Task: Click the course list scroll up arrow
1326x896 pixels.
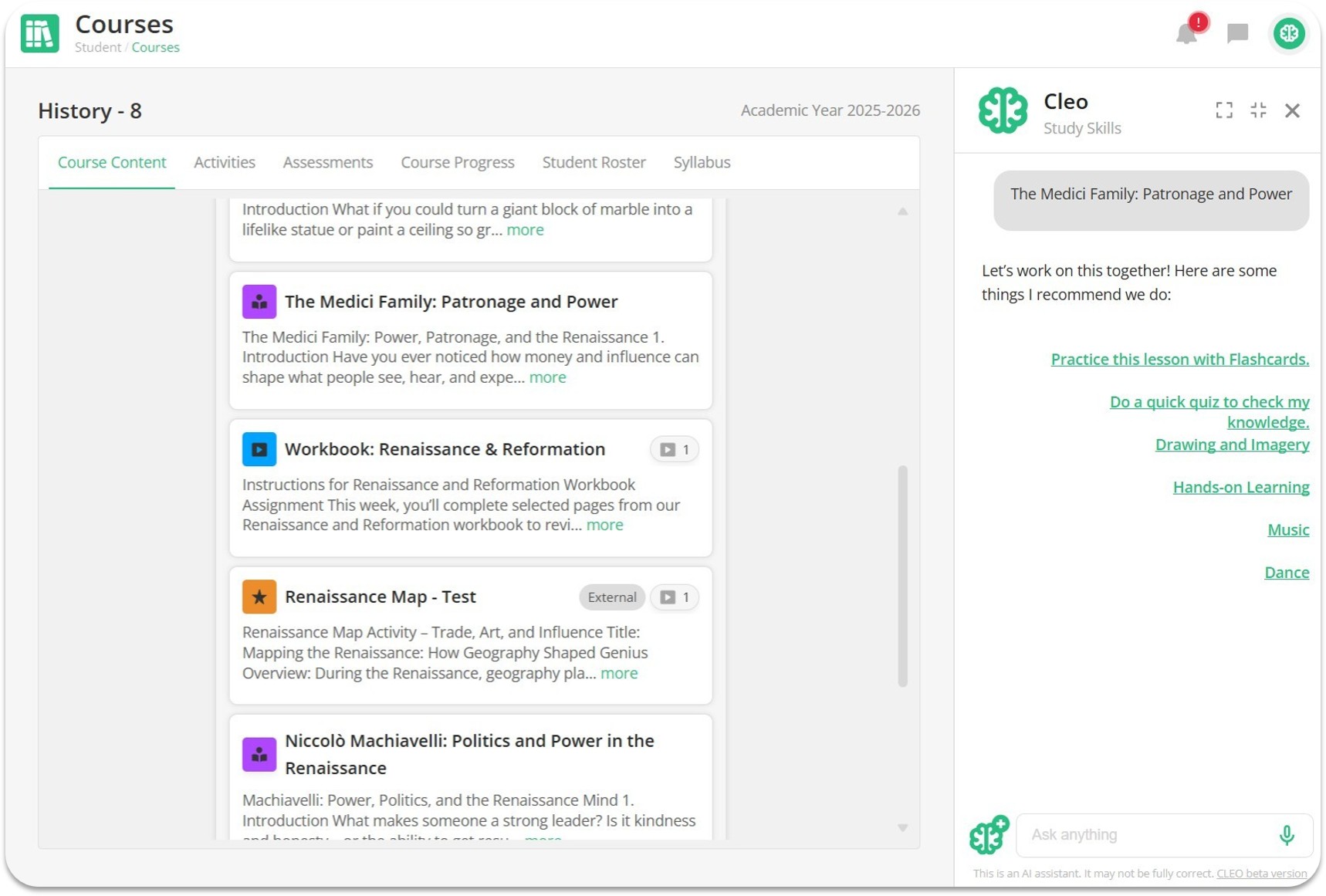Action: (902, 211)
